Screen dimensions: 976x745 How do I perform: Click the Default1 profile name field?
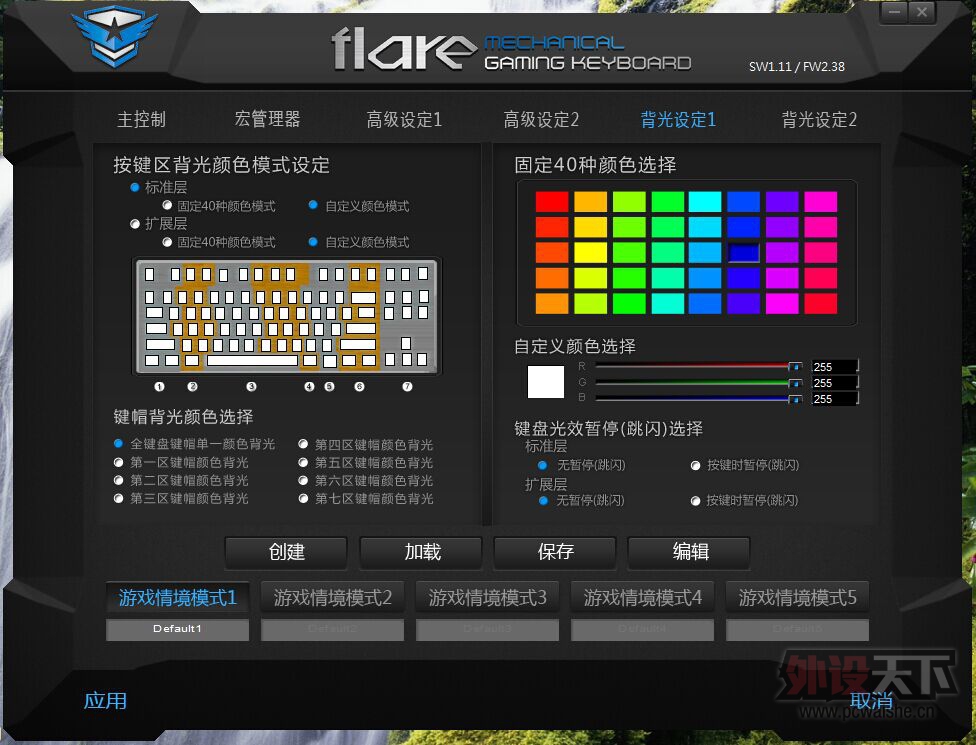point(177,629)
